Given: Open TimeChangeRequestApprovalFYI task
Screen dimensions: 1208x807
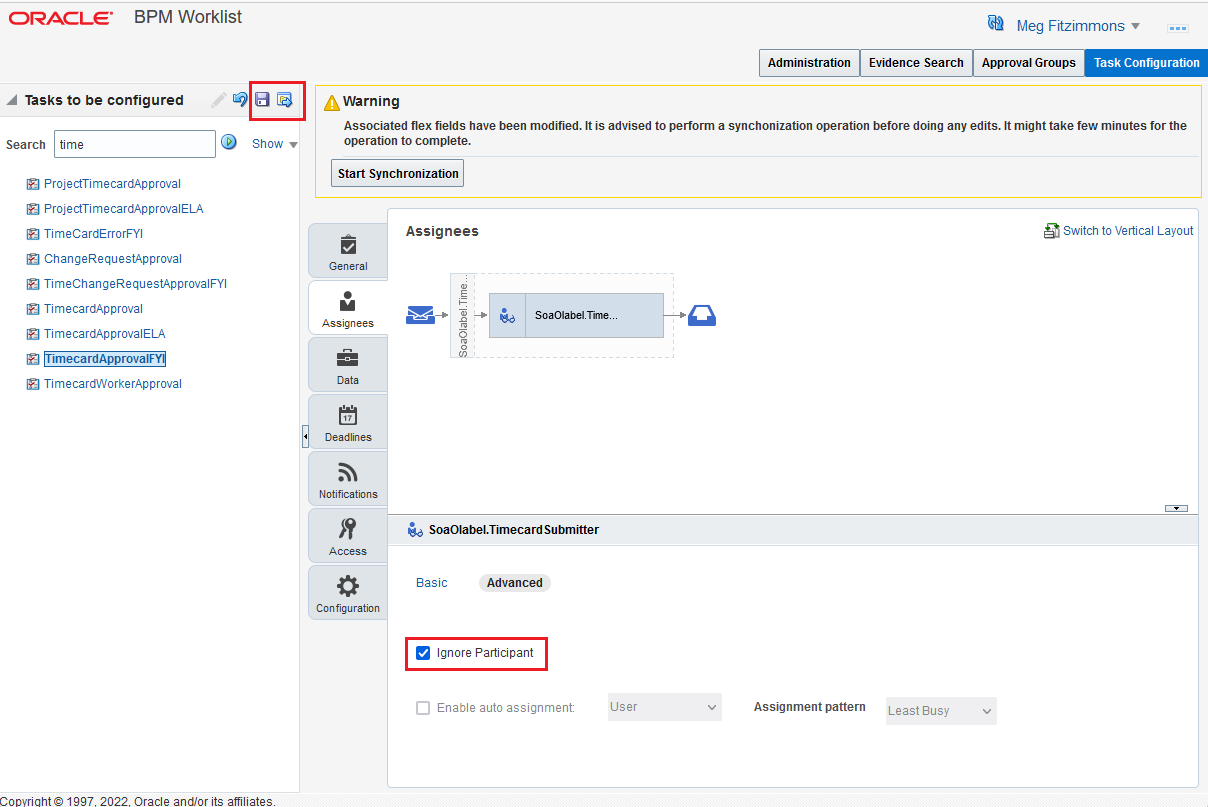Looking at the screenshot, I should [x=135, y=284].
